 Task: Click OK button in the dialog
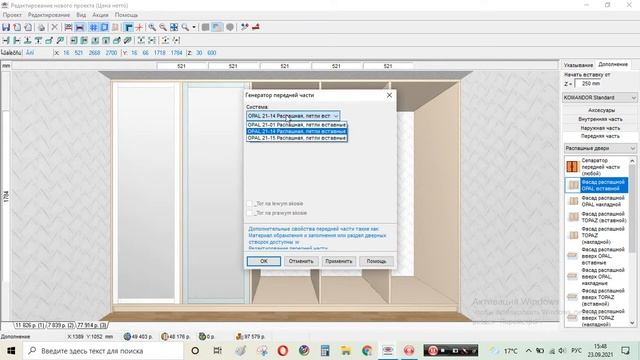(x=264, y=261)
